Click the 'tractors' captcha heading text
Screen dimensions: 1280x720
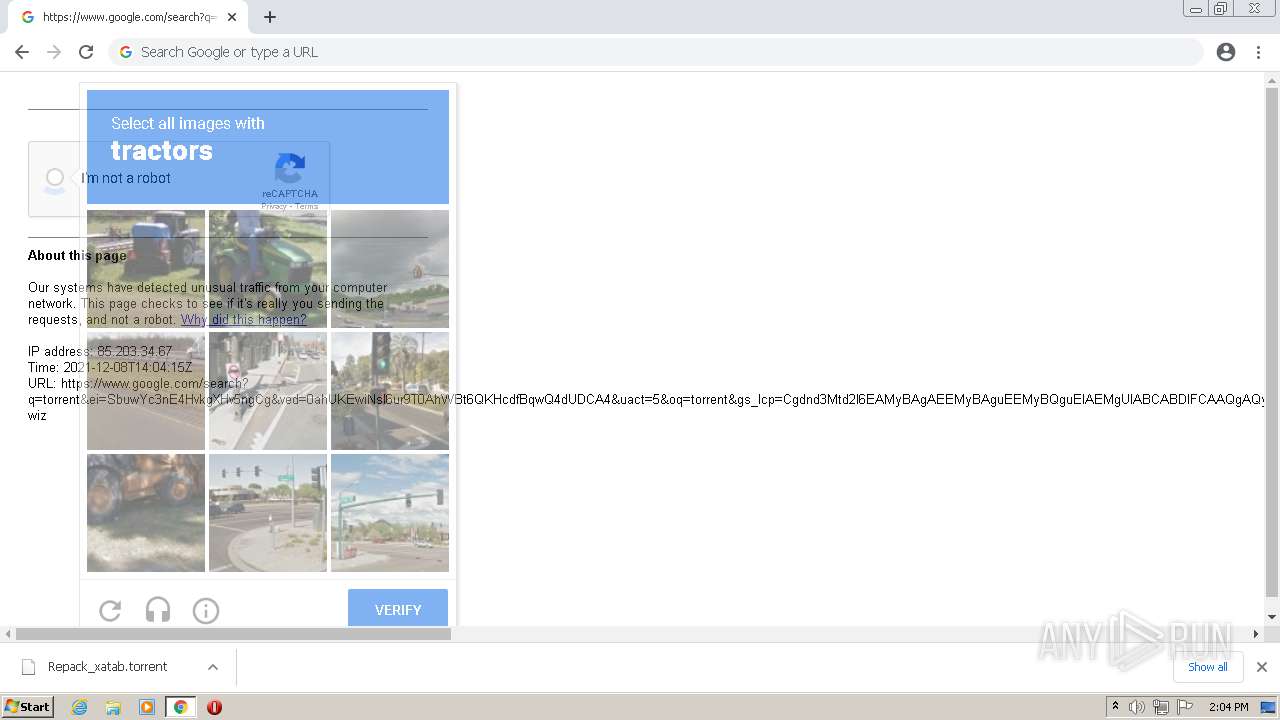pyautogui.click(x=162, y=151)
